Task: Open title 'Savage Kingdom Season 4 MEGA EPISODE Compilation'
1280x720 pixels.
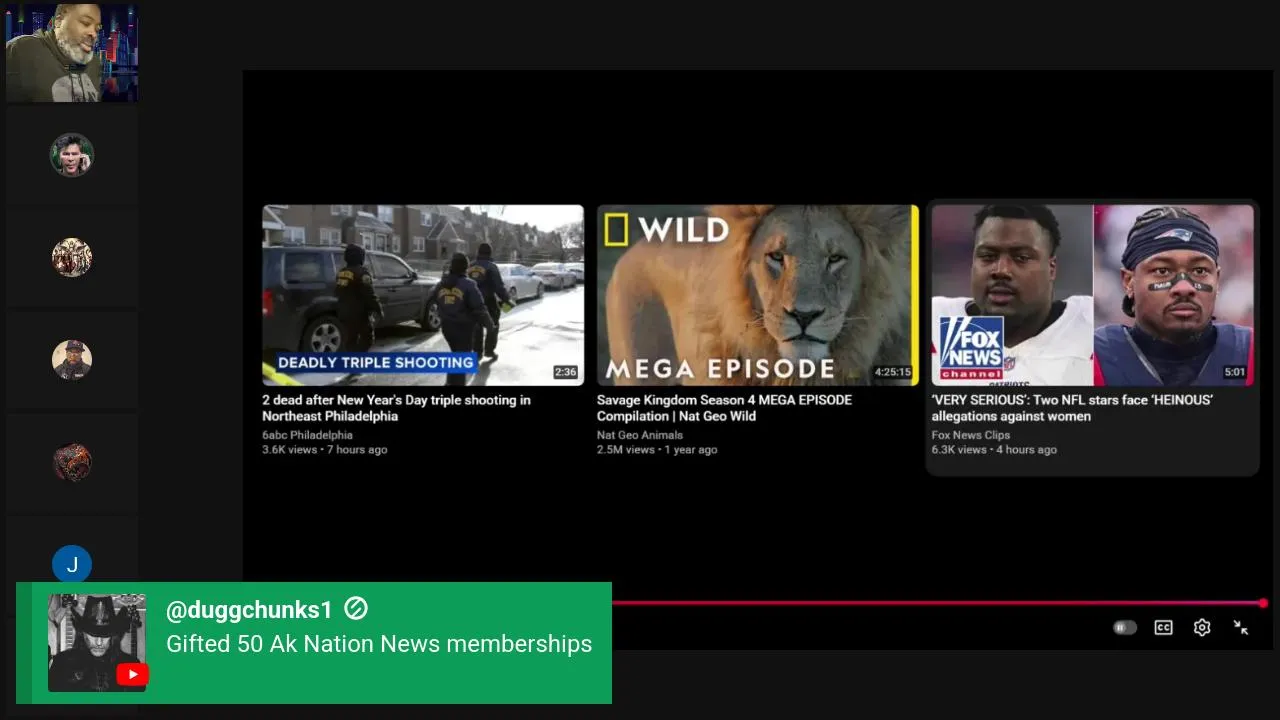Action: click(x=724, y=408)
